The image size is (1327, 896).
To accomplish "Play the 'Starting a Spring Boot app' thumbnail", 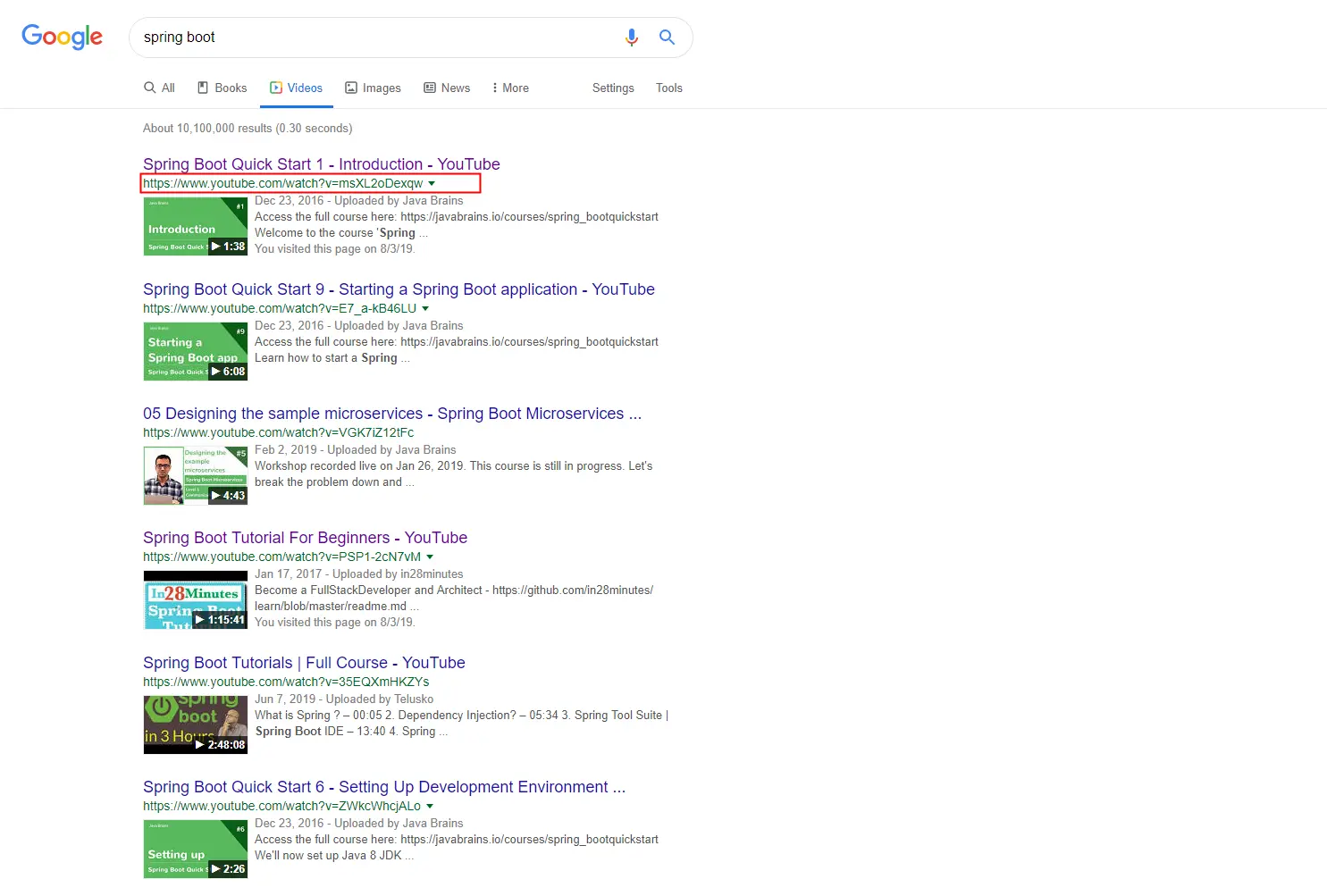I will [x=196, y=351].
